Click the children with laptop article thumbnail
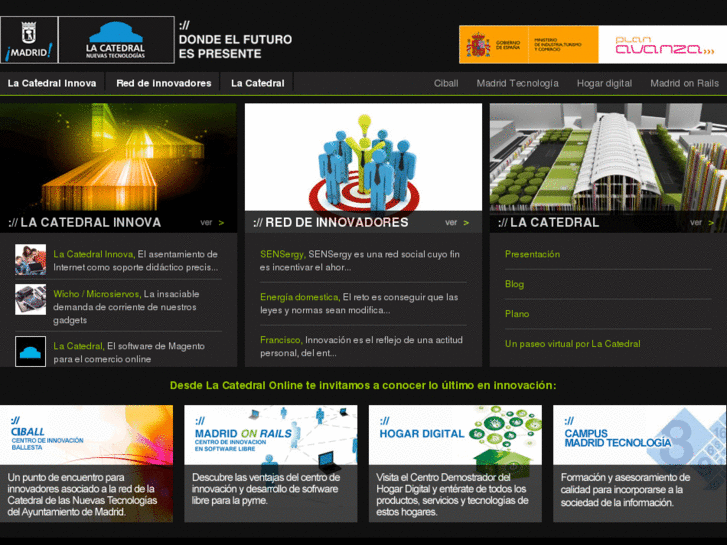The width and height of the screenshot is (727, 545). pyautogui.click(x=30, y=260)
